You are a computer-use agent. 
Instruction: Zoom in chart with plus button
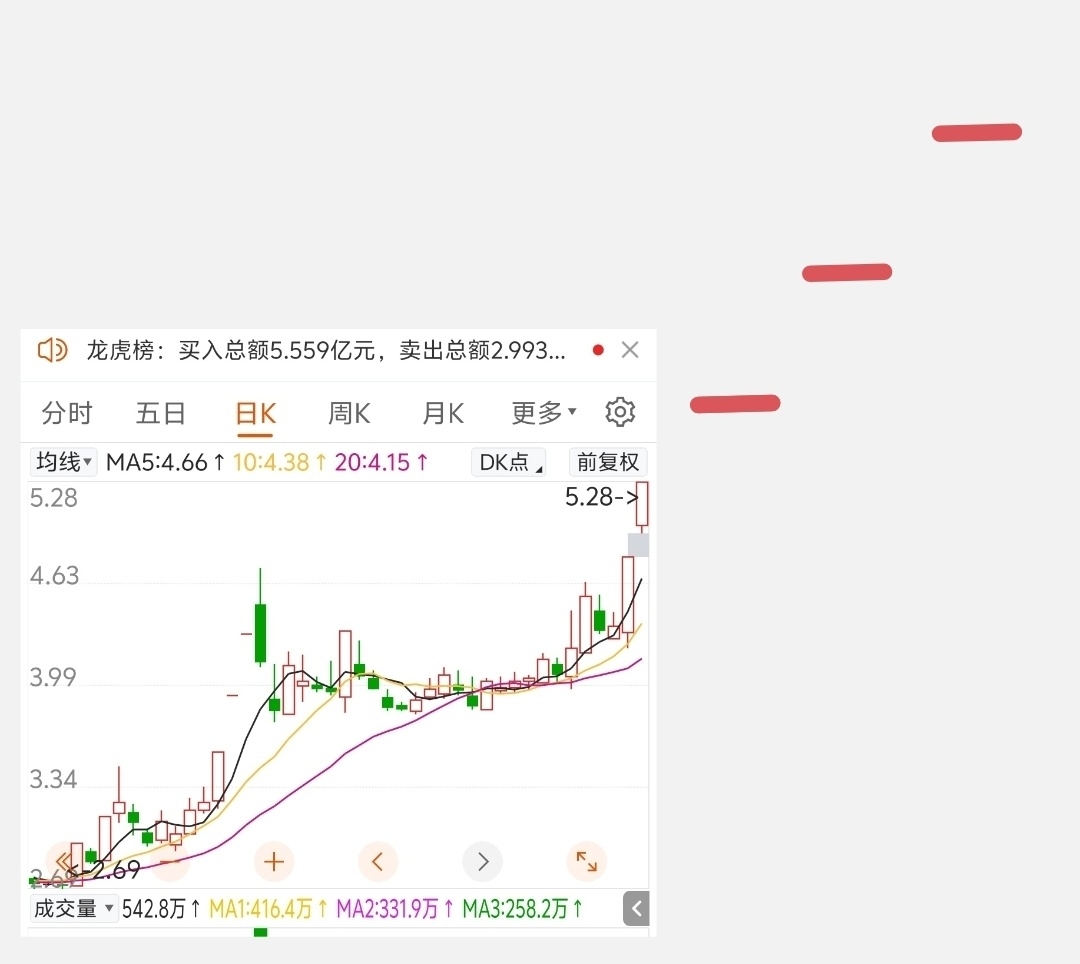coord(274,861)
